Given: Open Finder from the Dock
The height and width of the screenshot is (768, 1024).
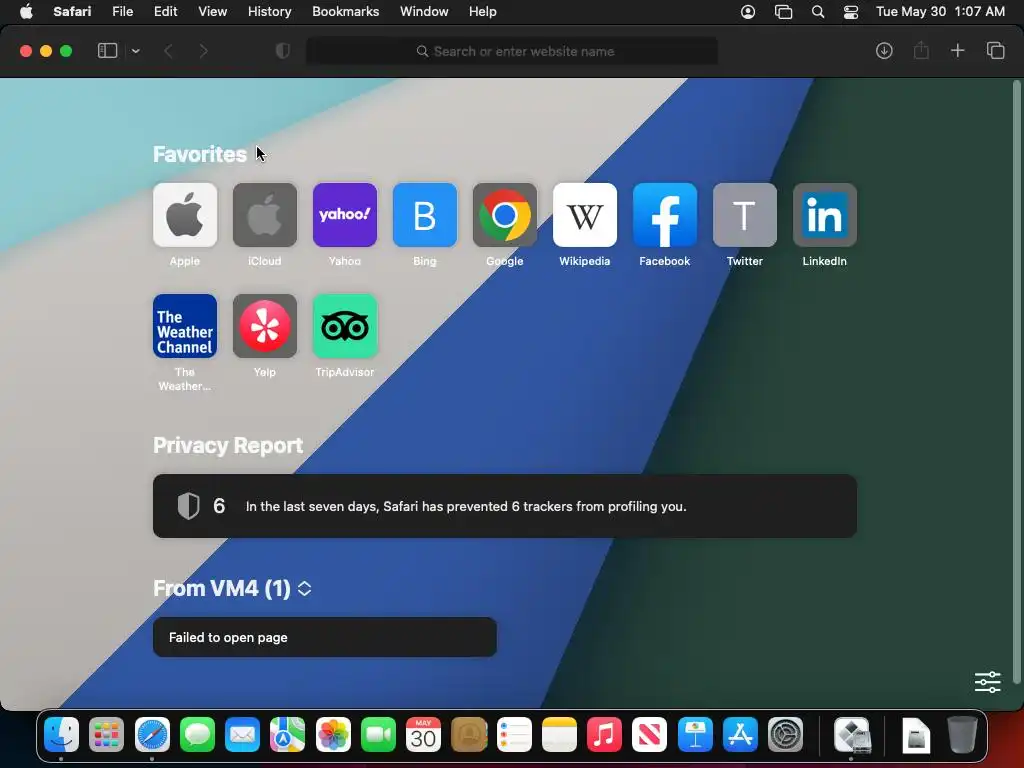Looking at the screenshot, I should tap(61, 735).
